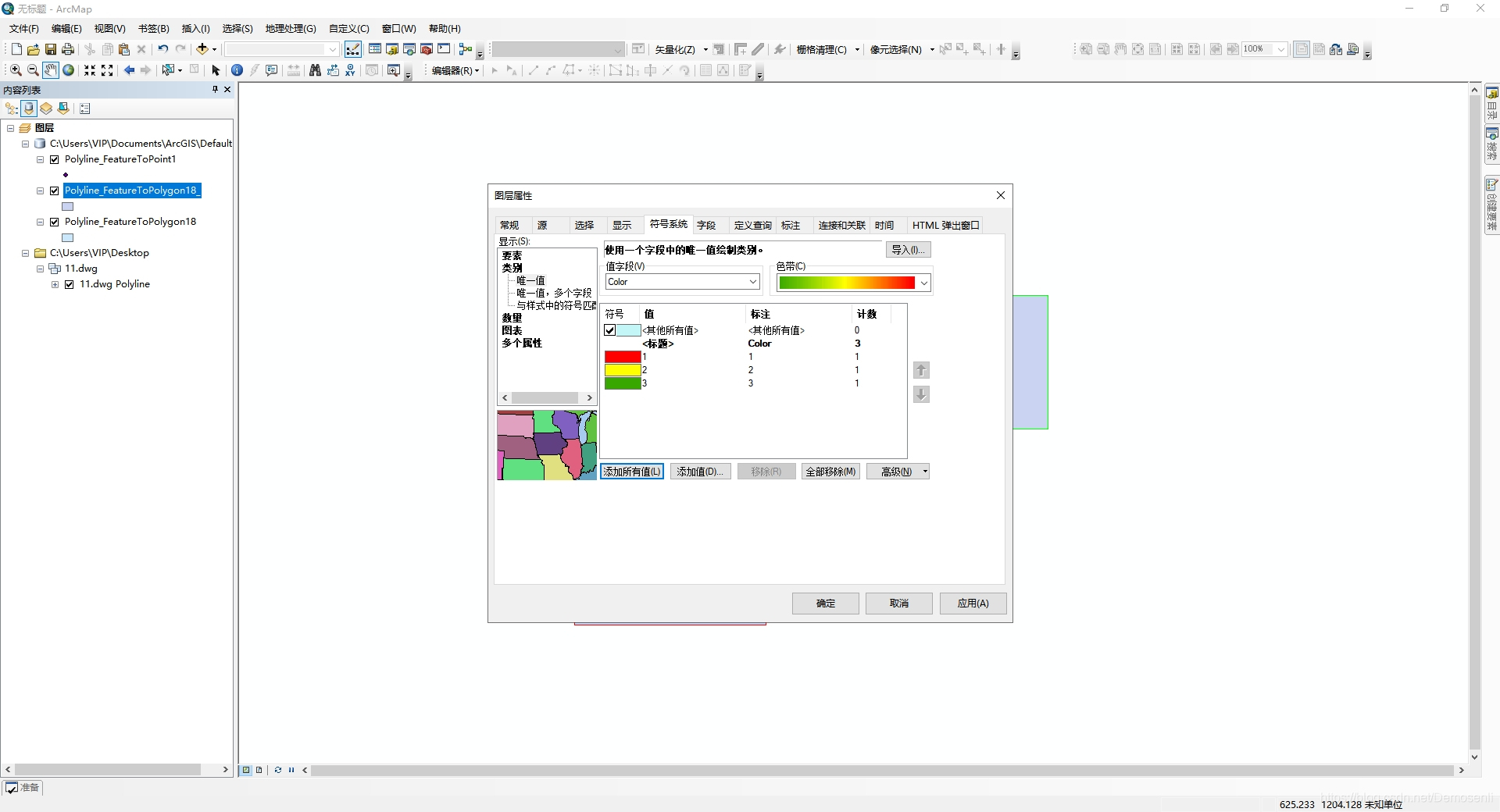The height and width of the screenshot is (812, 1500).
Task: Open the 编辑器(R) dropdown menu
Action: 455,70
